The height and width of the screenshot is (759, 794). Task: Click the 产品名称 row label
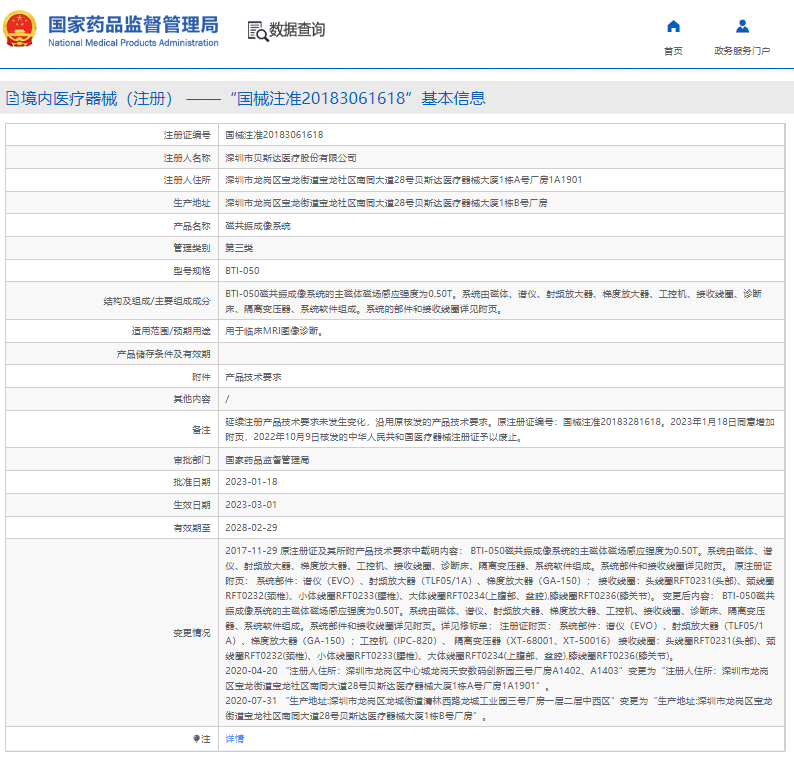(191, 226)
